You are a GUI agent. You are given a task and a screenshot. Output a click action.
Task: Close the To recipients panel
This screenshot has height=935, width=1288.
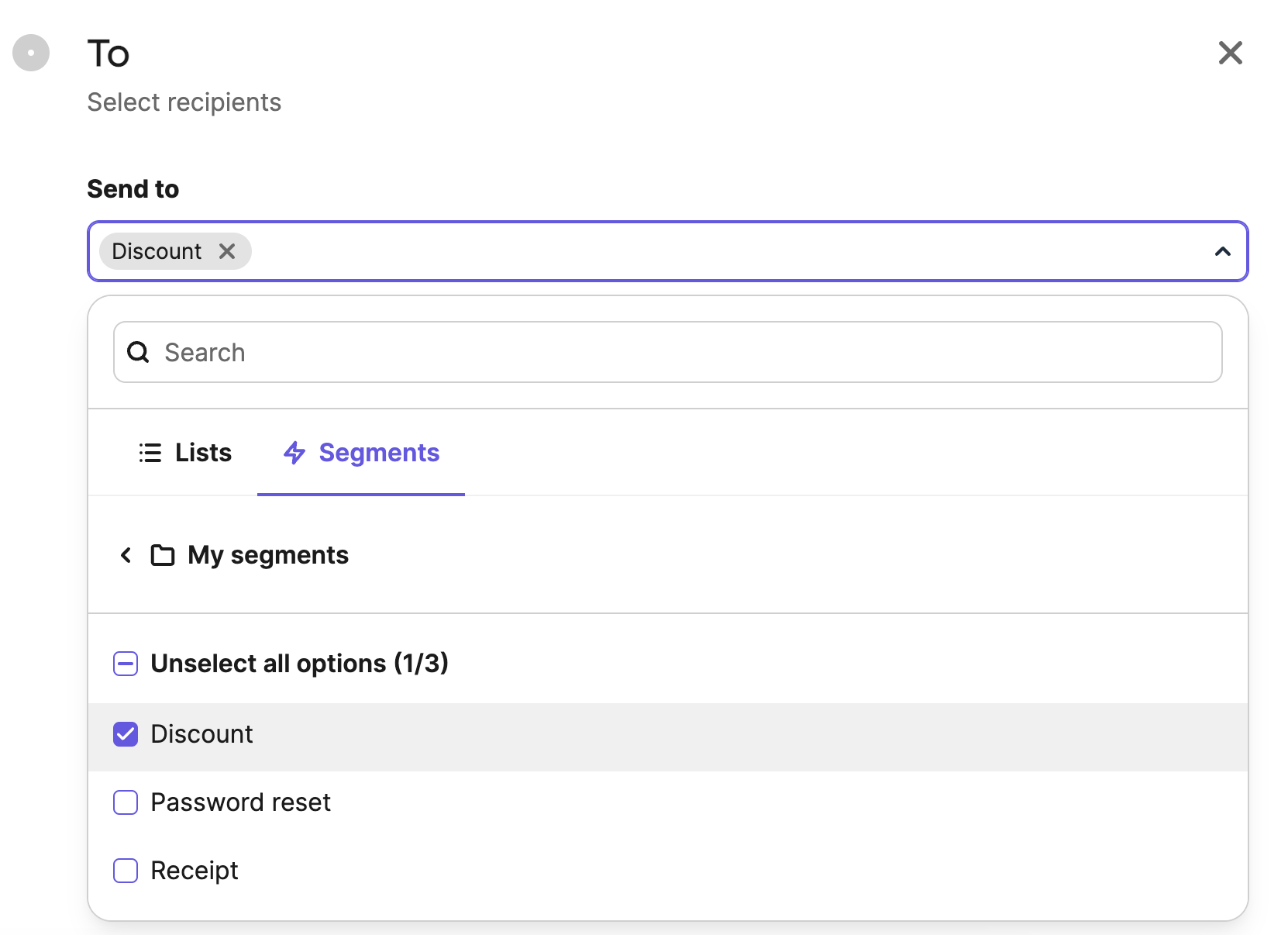(1230, 53)
